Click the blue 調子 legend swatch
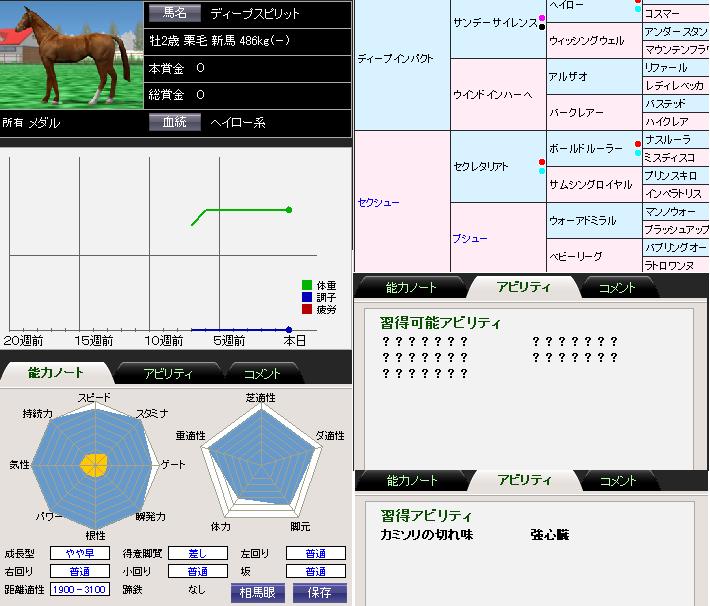The height and width of the screenshot is (606, 710). click(x=307, y=297)
